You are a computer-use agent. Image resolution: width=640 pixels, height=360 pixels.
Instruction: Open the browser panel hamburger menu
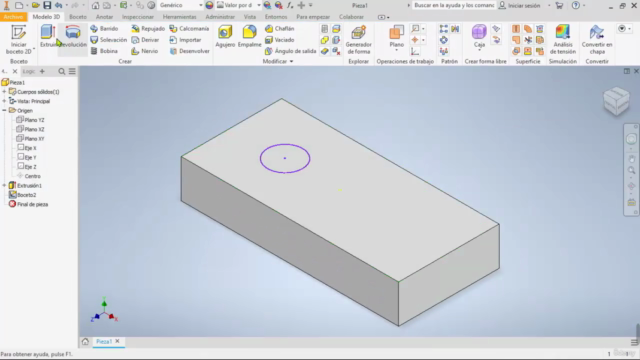pos(72,71)
